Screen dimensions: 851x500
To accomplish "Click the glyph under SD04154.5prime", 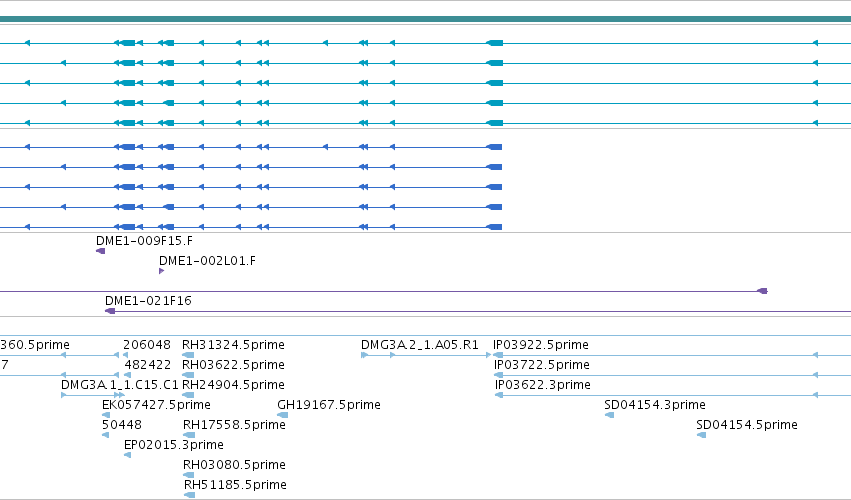I will pos(701,435).
